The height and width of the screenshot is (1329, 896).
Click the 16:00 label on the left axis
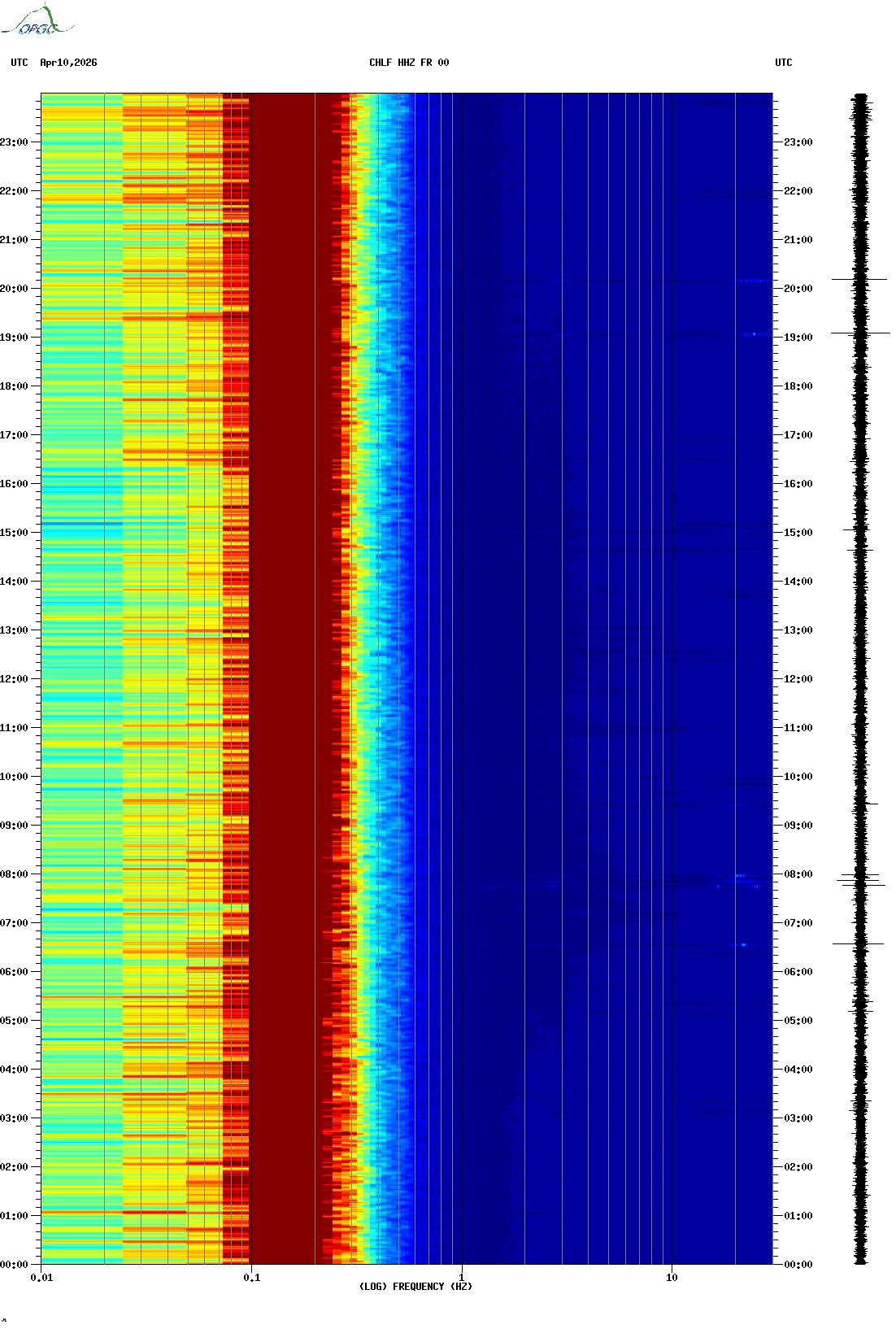(x=14, y=484)
